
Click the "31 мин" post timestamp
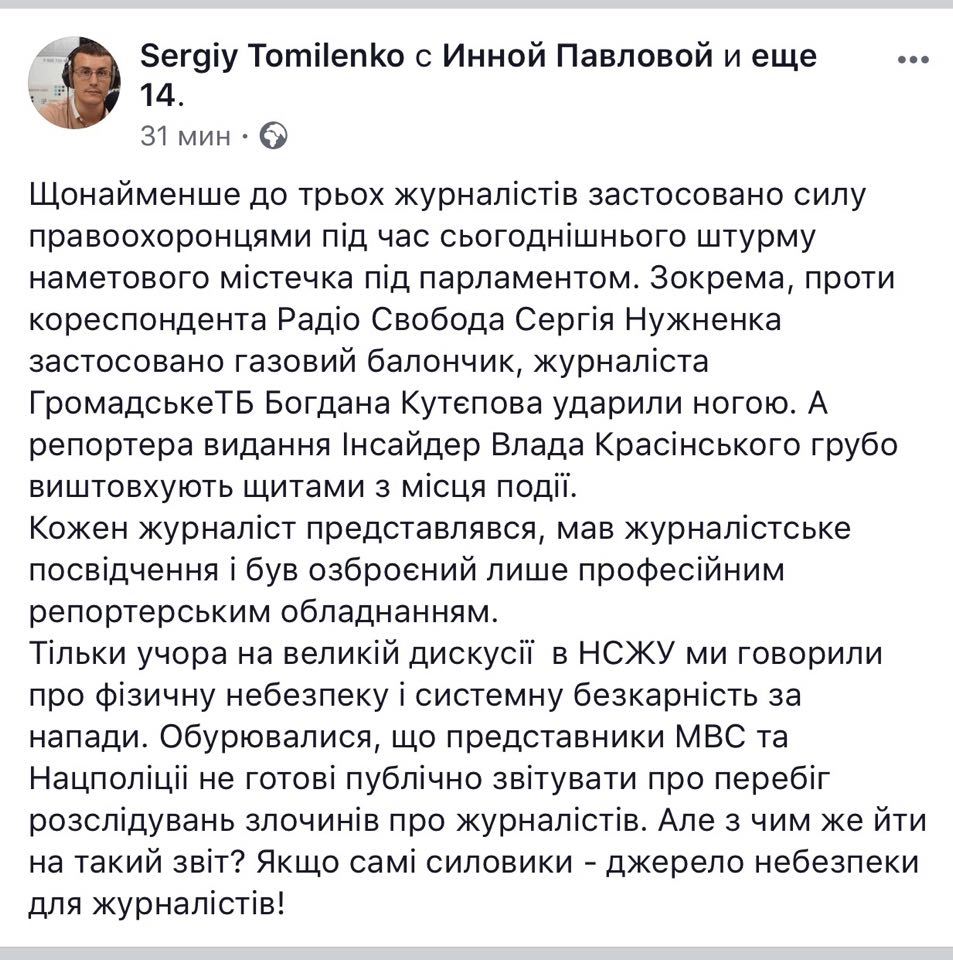(185, 135)
